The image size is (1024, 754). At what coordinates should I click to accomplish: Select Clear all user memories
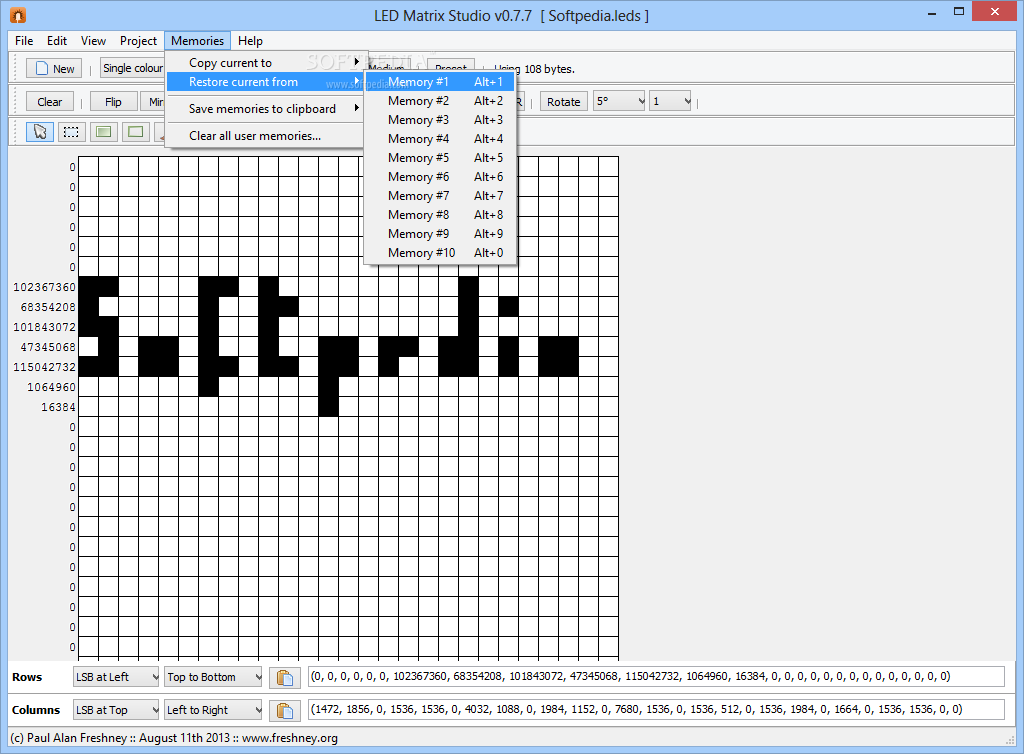(x=265, y=136)
